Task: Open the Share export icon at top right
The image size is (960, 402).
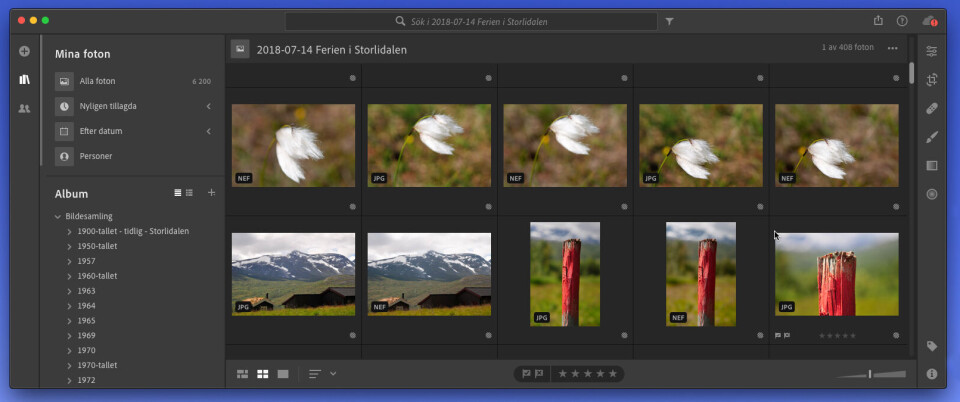Action: tap(879, 21)
